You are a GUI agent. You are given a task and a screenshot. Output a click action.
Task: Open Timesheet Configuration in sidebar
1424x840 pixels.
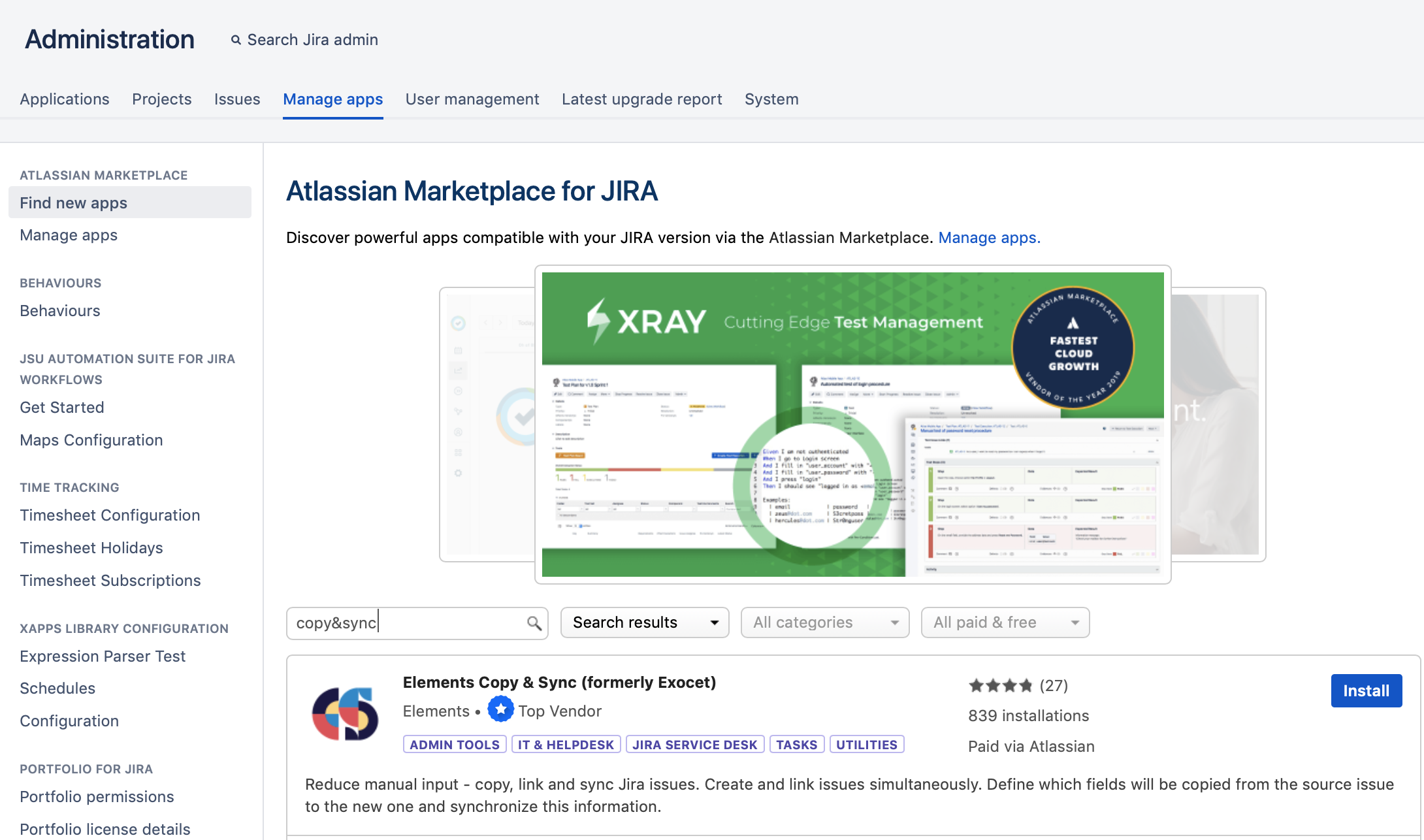pyautogui.click(x=110, y=515)
